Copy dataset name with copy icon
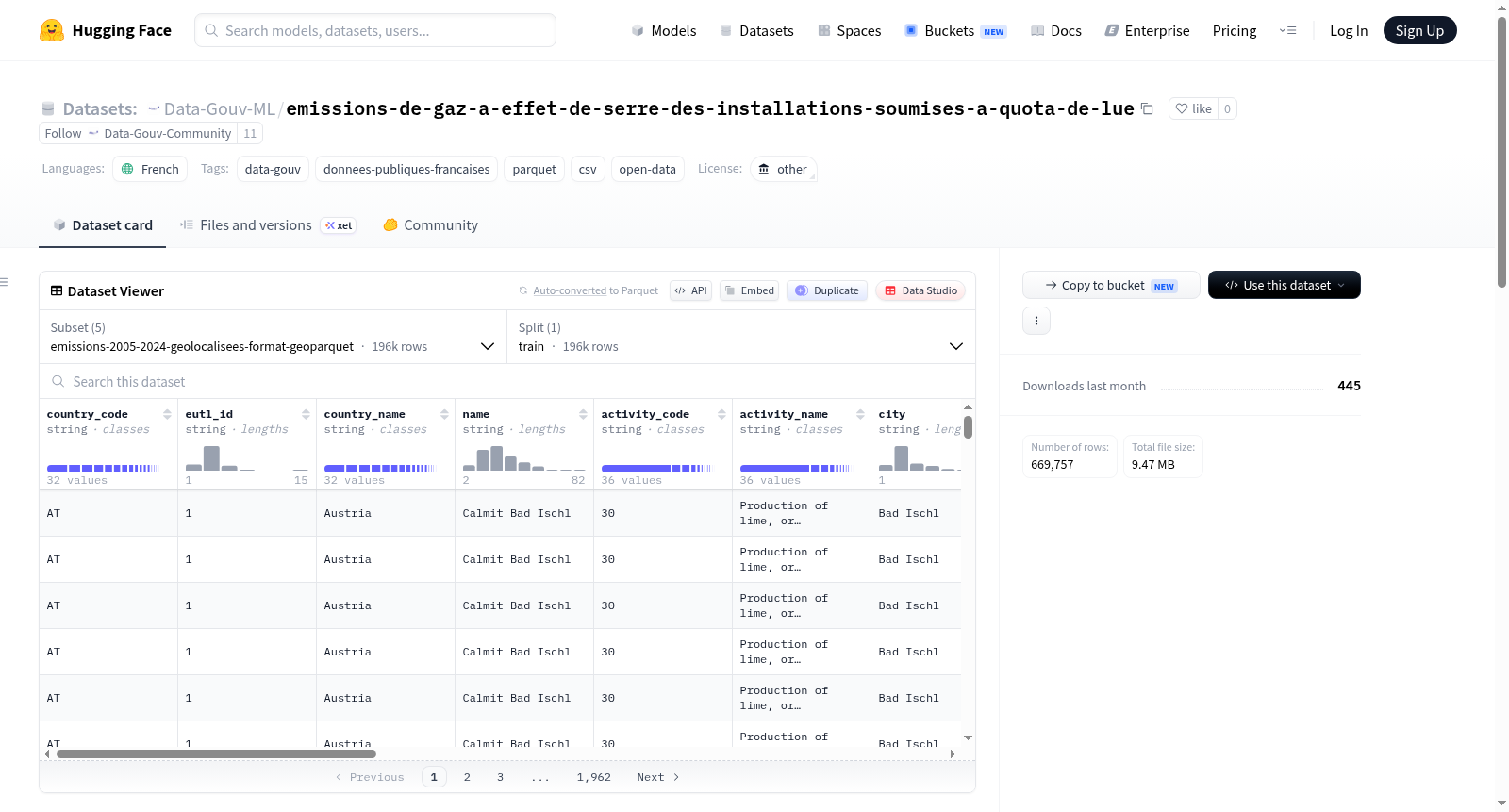This screenshot has width=1509, height=812. [x=1147, y=108]
